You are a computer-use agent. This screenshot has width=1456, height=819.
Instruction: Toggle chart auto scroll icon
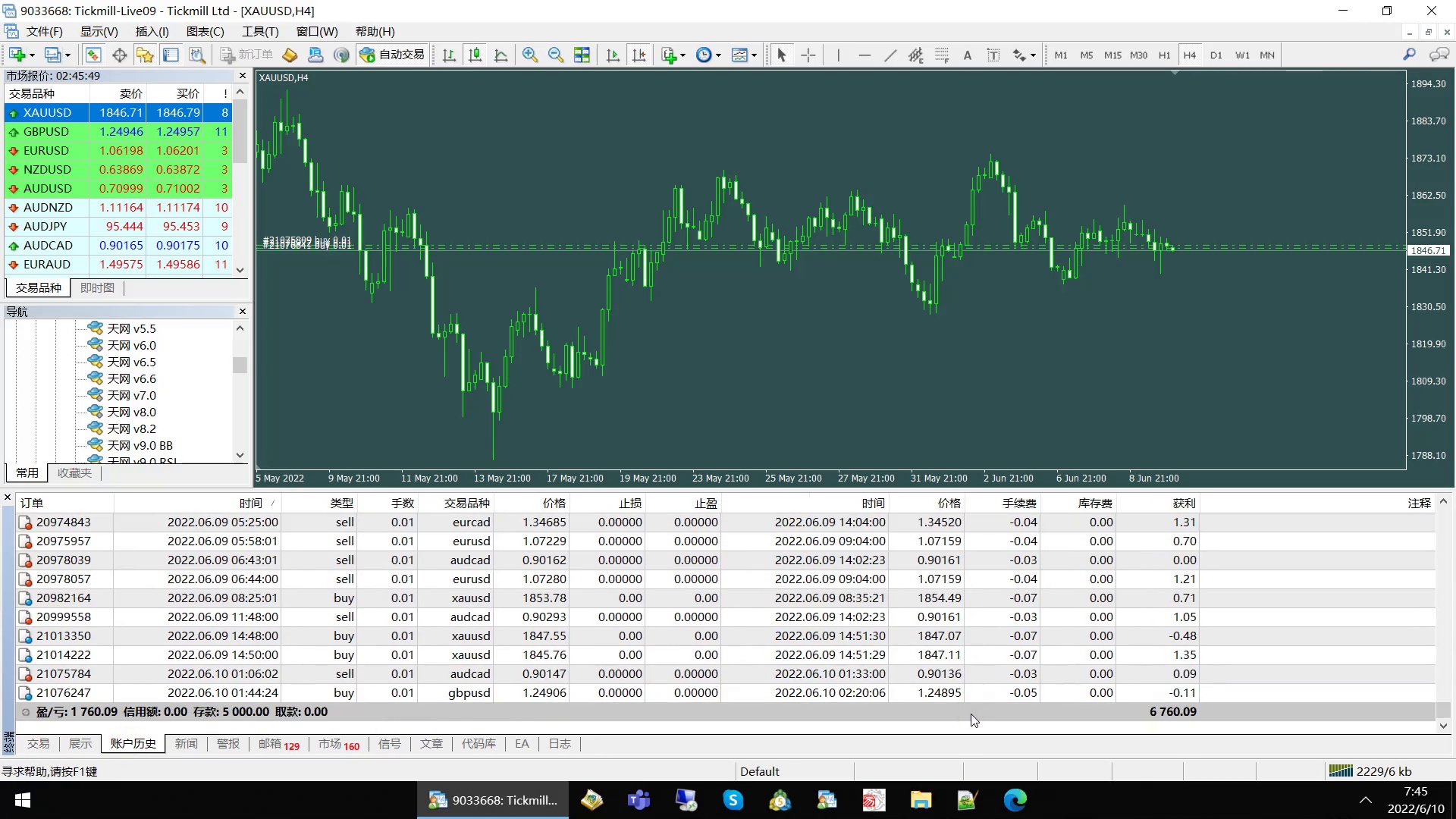(613, 55)
